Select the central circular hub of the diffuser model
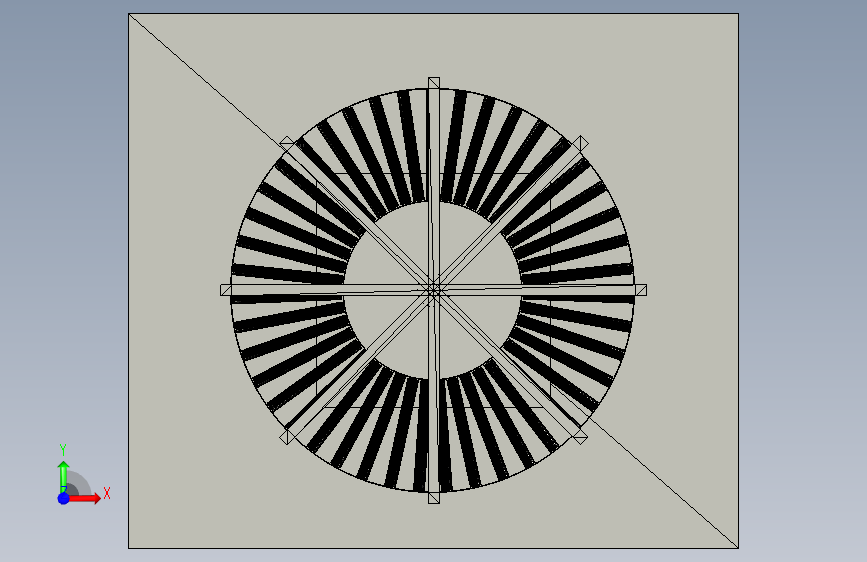867x562 pixels. 432,290
